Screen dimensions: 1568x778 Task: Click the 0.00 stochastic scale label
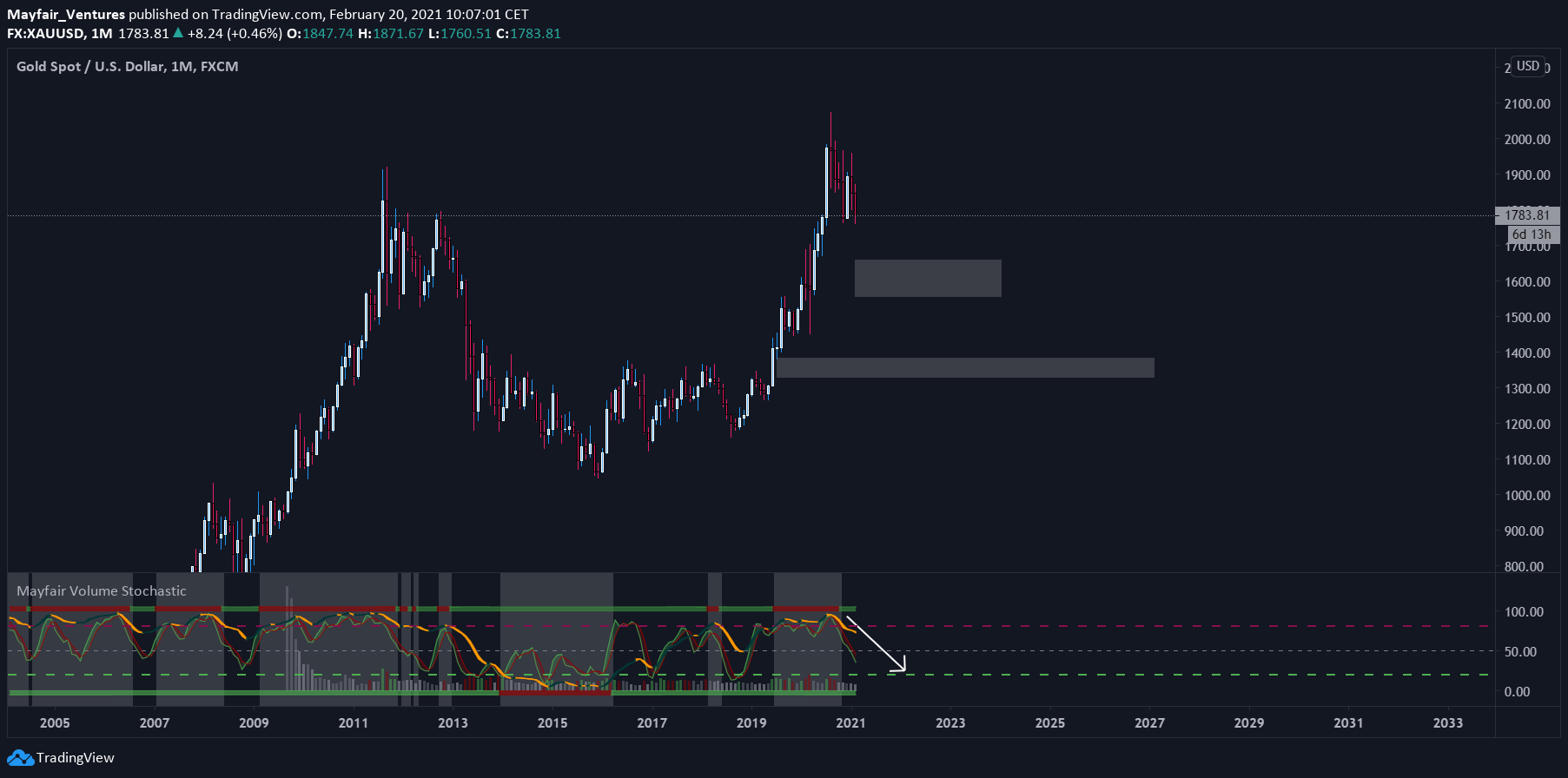[1517, 692]
